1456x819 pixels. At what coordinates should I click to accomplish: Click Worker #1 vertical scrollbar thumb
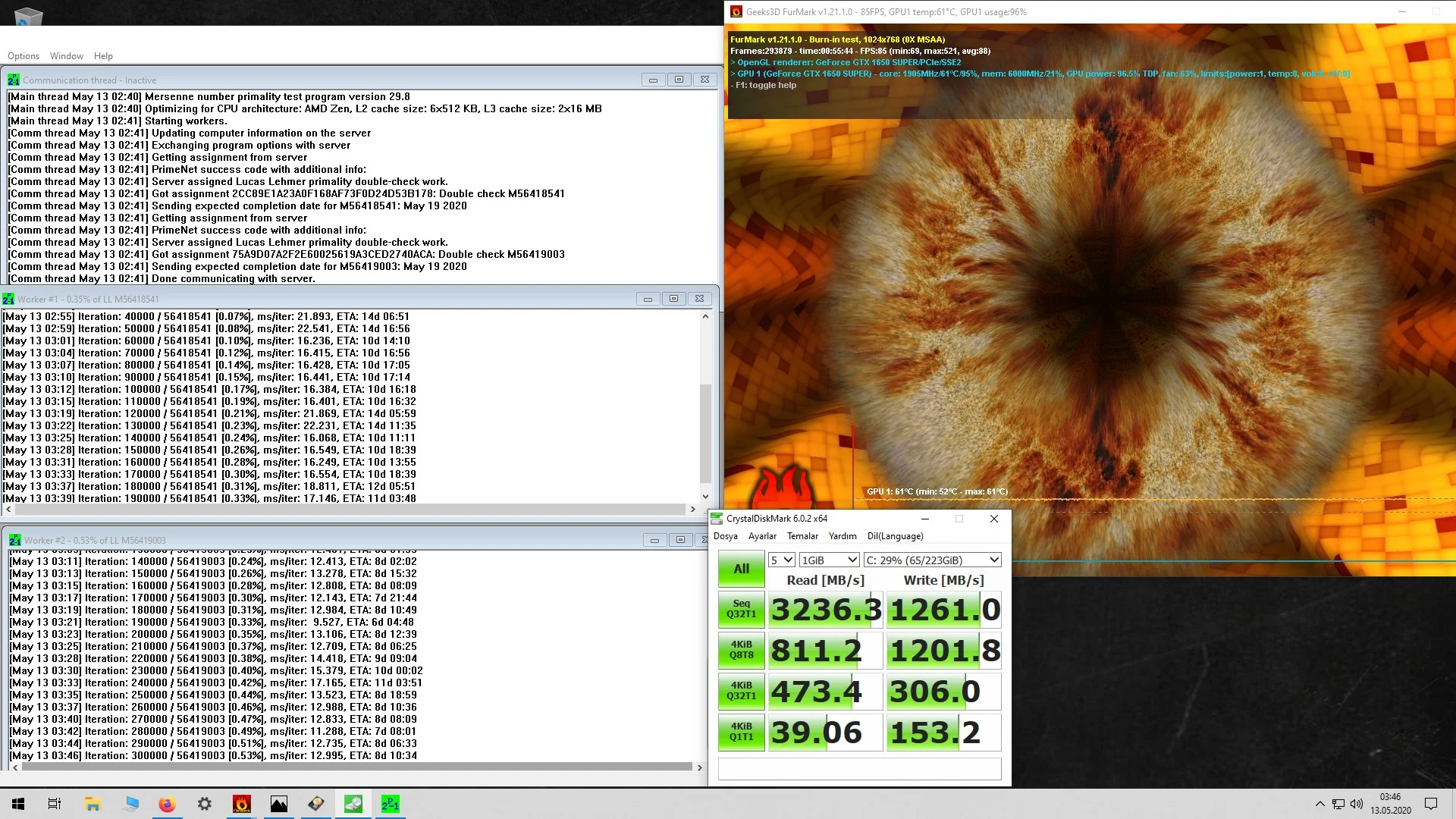coord(705,434)
